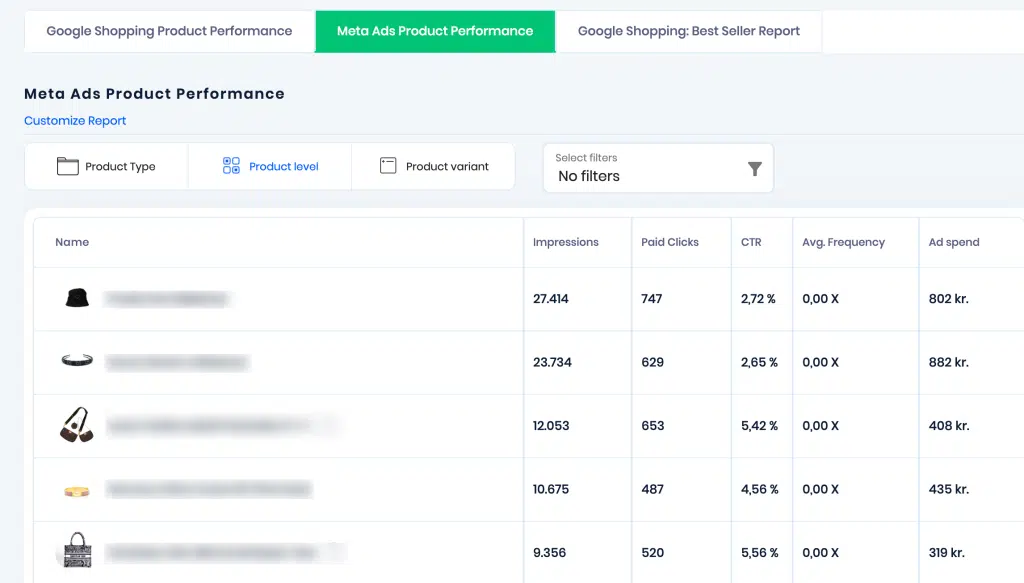
Task: Sort by the Avg. Frequency column header
Action: point(844,242)
